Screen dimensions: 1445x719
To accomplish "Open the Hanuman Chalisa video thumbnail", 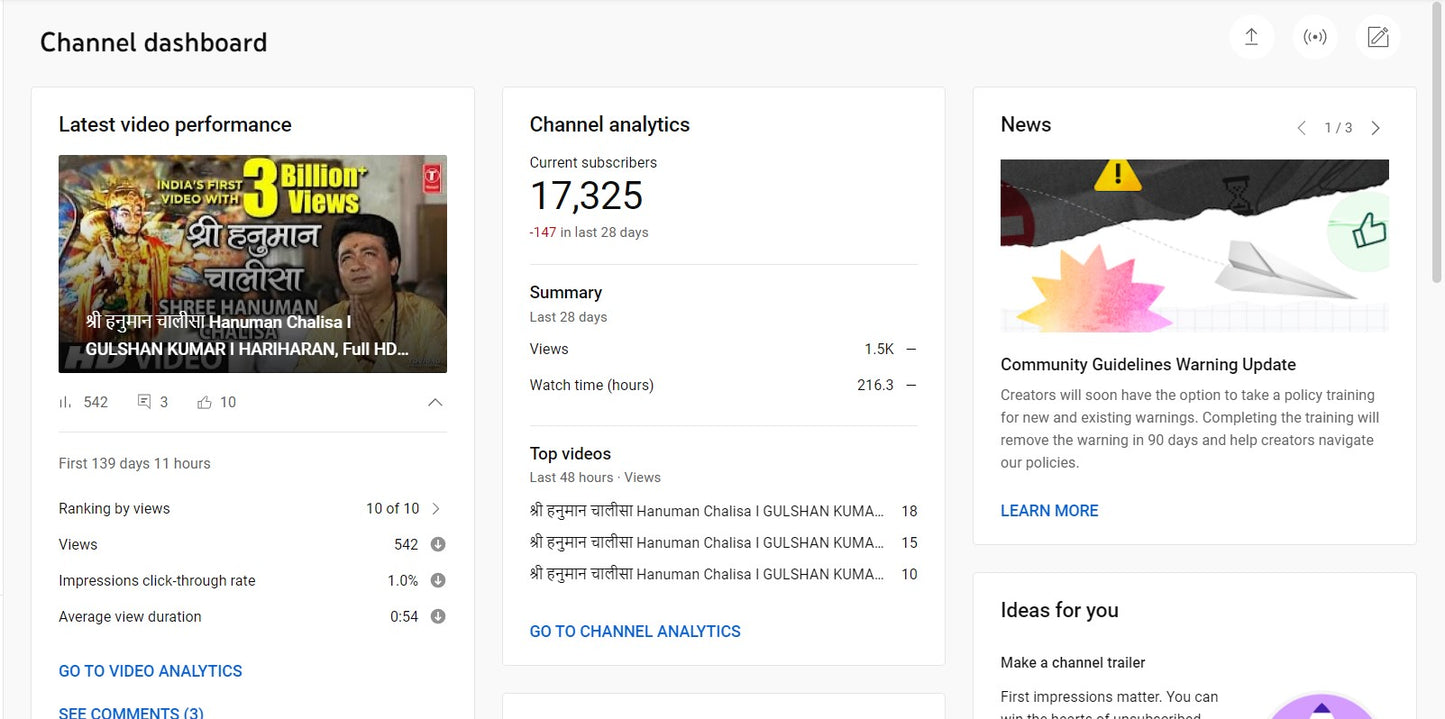I will (x=252, y=264).
